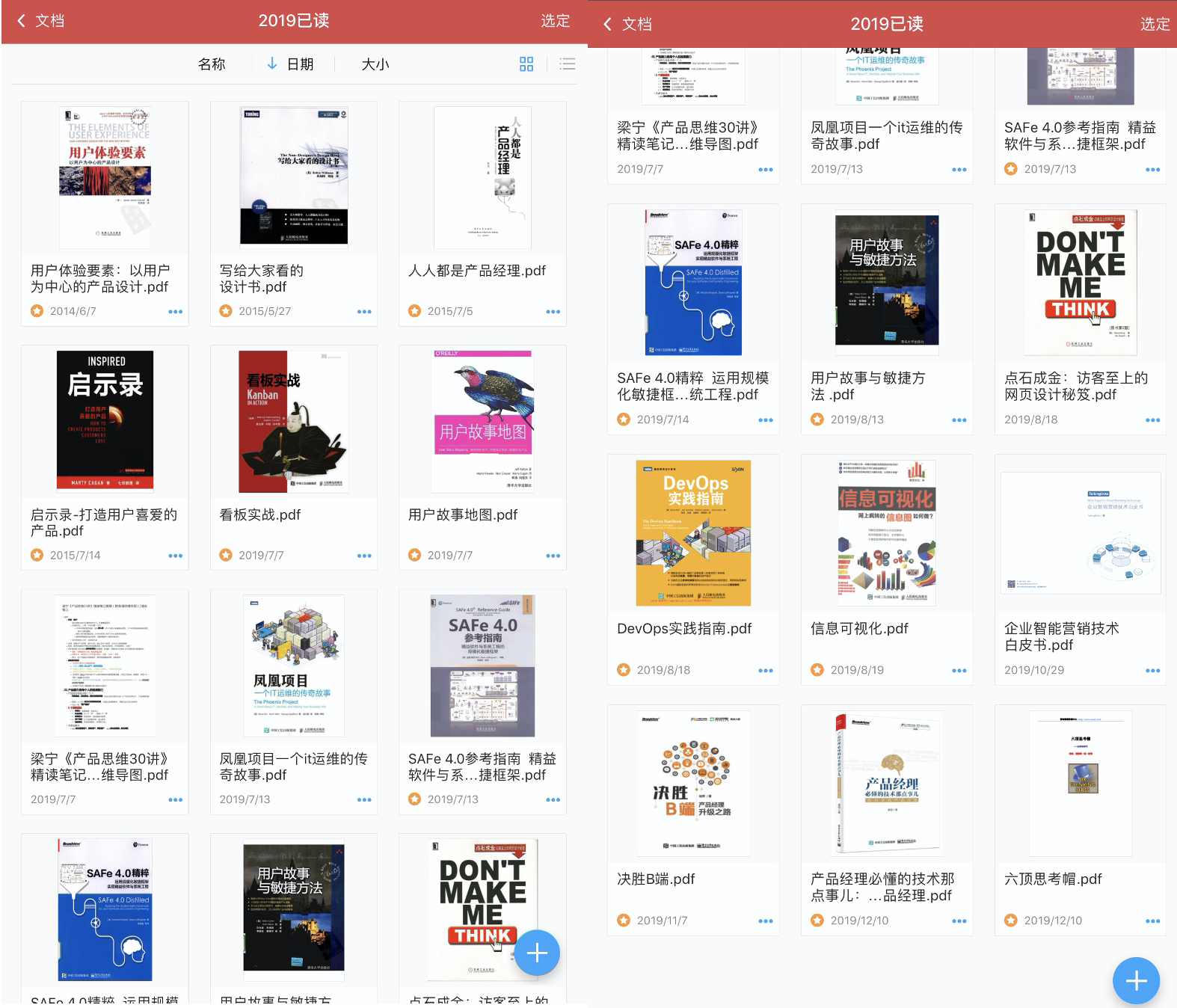Open three-dot menu for SAFe 4.0参考指南, left screen

[553, 800]
